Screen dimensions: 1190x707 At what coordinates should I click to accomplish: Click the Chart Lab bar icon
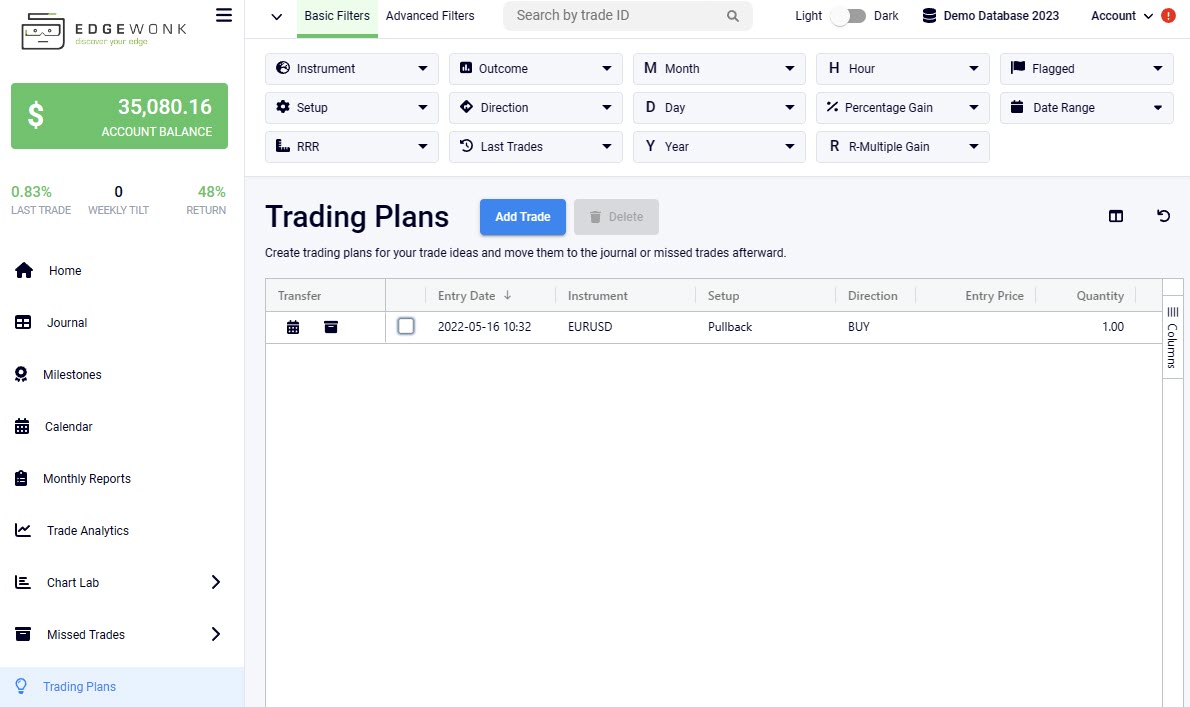tap(23, 582)
